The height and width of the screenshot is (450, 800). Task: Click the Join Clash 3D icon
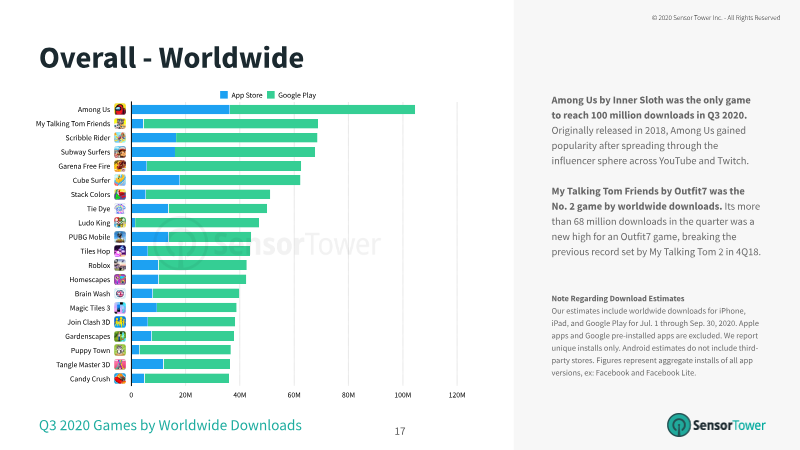120,322
